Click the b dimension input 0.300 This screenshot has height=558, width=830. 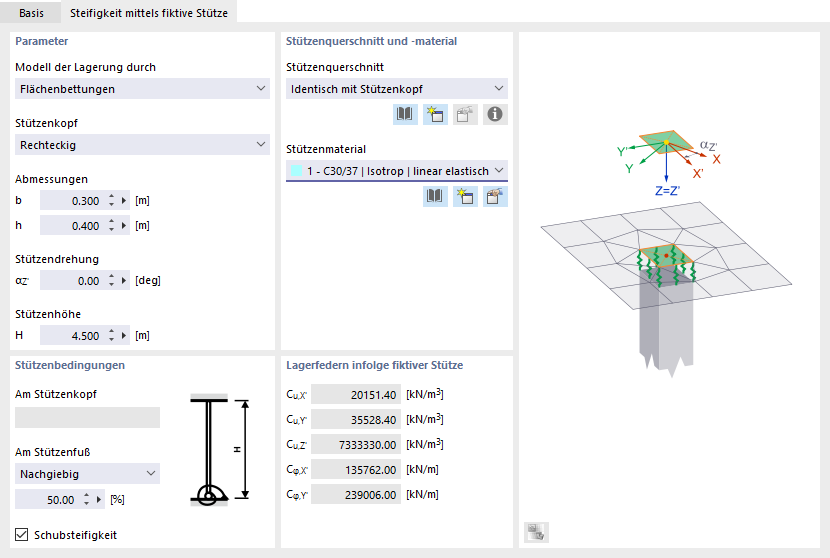[72, 201]
